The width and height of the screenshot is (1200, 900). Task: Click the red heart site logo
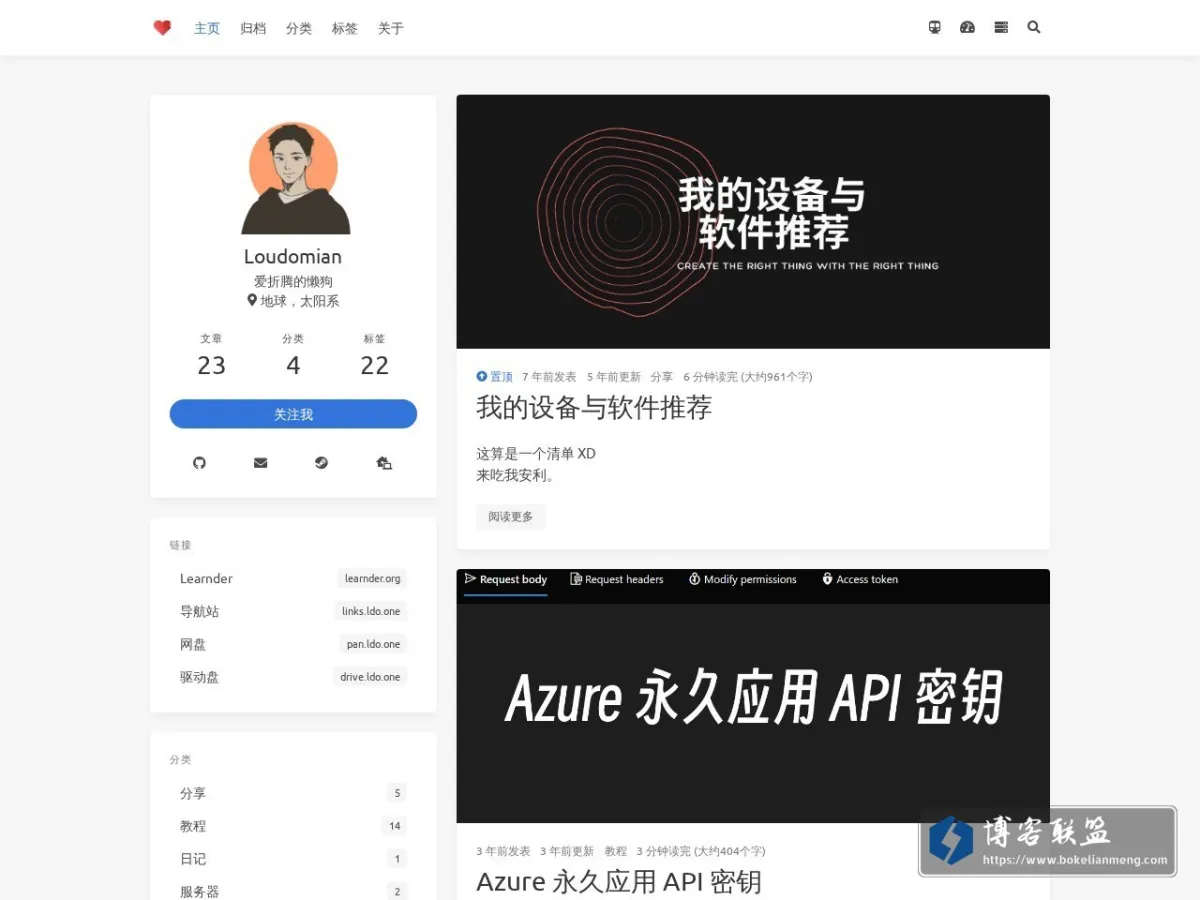[x=162, y=28]
